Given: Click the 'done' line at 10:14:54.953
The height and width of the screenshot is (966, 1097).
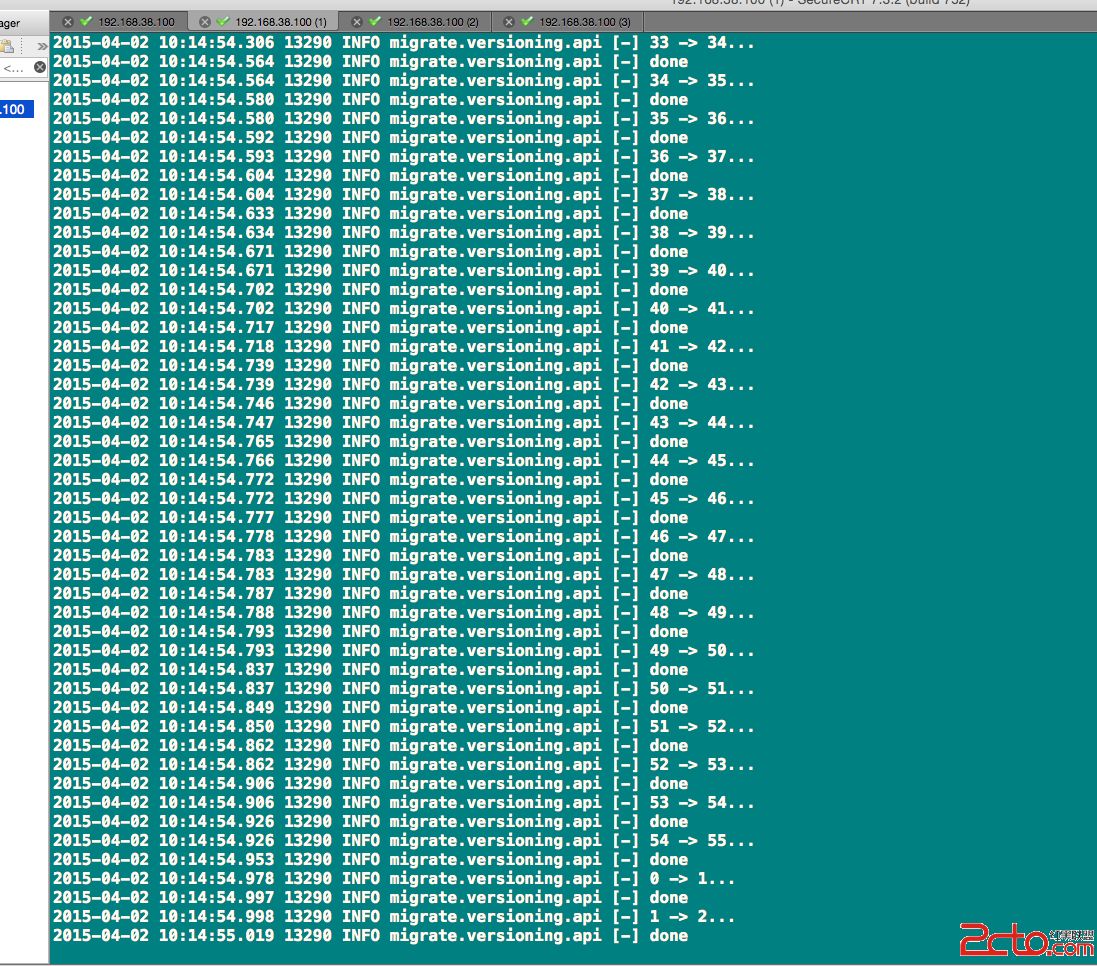Looking at the screenshot, I should click(371, 860).
